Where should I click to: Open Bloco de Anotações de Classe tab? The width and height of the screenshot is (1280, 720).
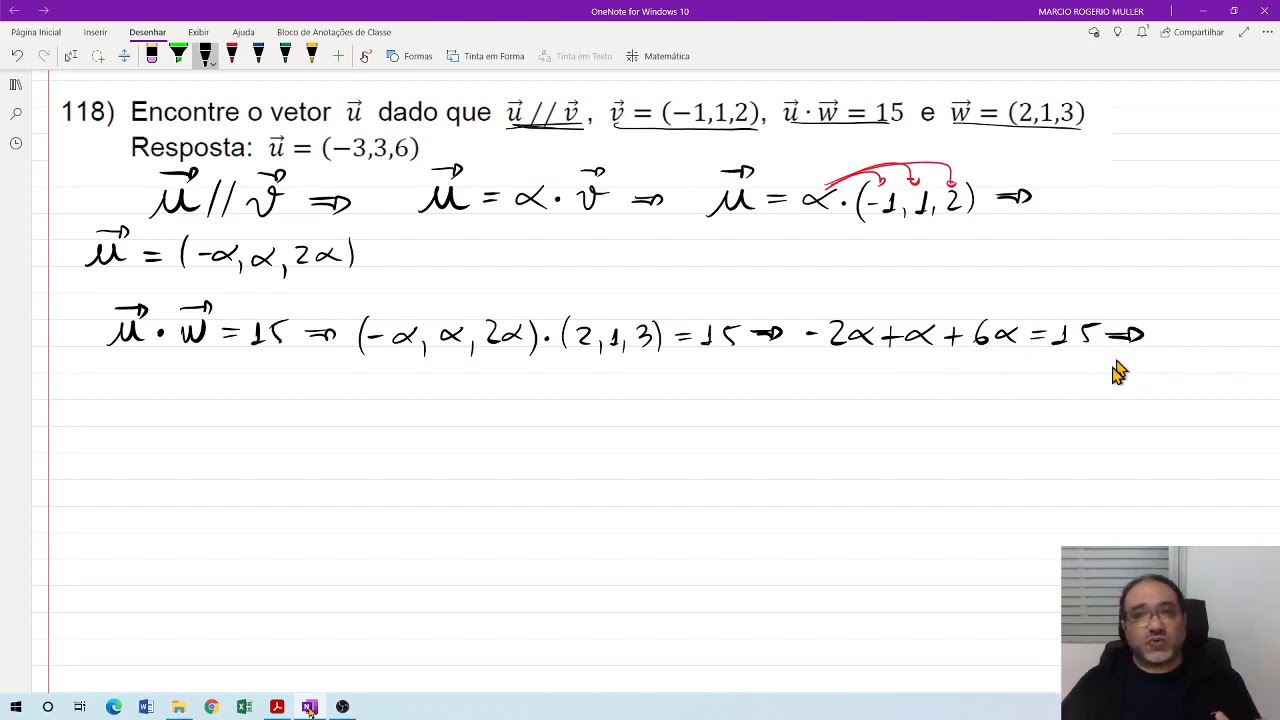click(334, 32)
